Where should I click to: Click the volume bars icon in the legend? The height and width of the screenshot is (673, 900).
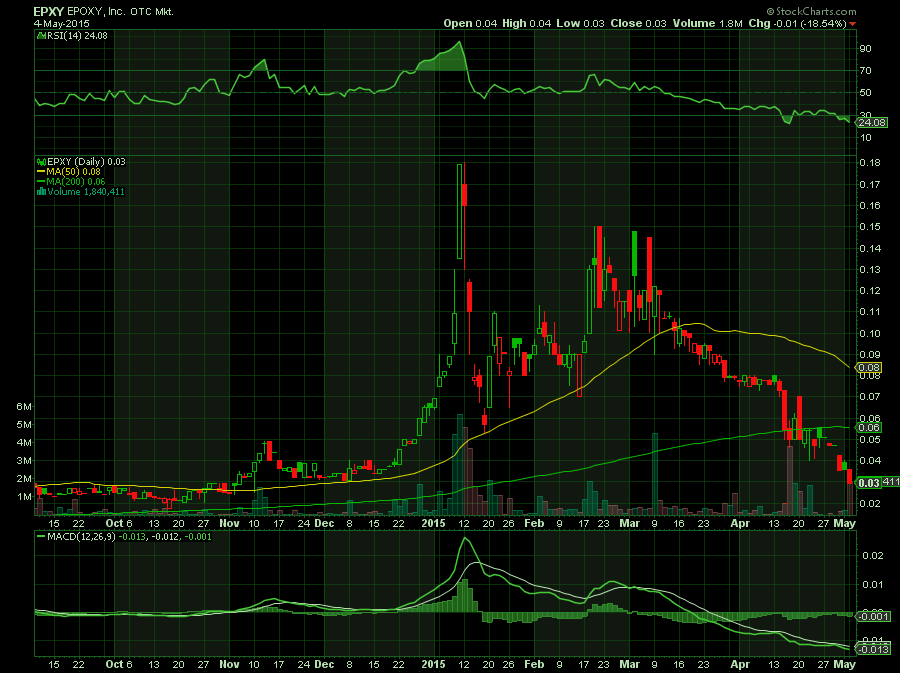41,192
